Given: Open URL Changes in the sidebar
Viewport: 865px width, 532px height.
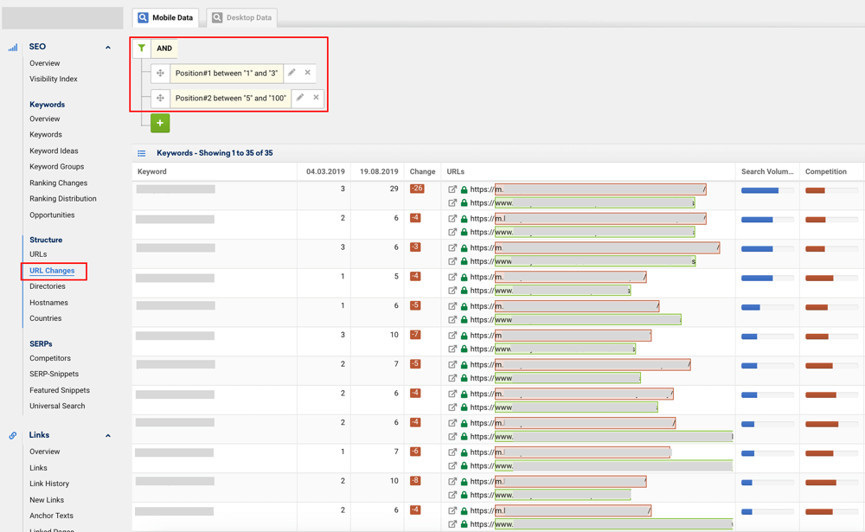Looking at the screenshot, I should point(52,271).
